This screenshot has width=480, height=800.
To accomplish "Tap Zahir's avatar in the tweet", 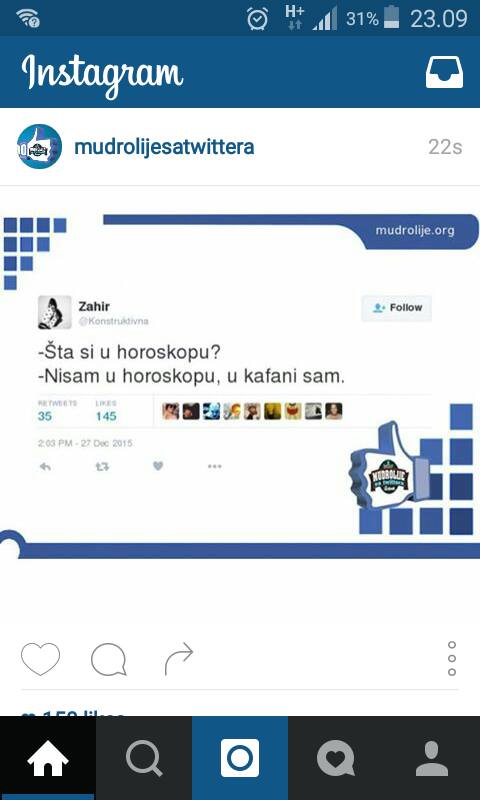I will pyautogui.click(x=55, y=312).
